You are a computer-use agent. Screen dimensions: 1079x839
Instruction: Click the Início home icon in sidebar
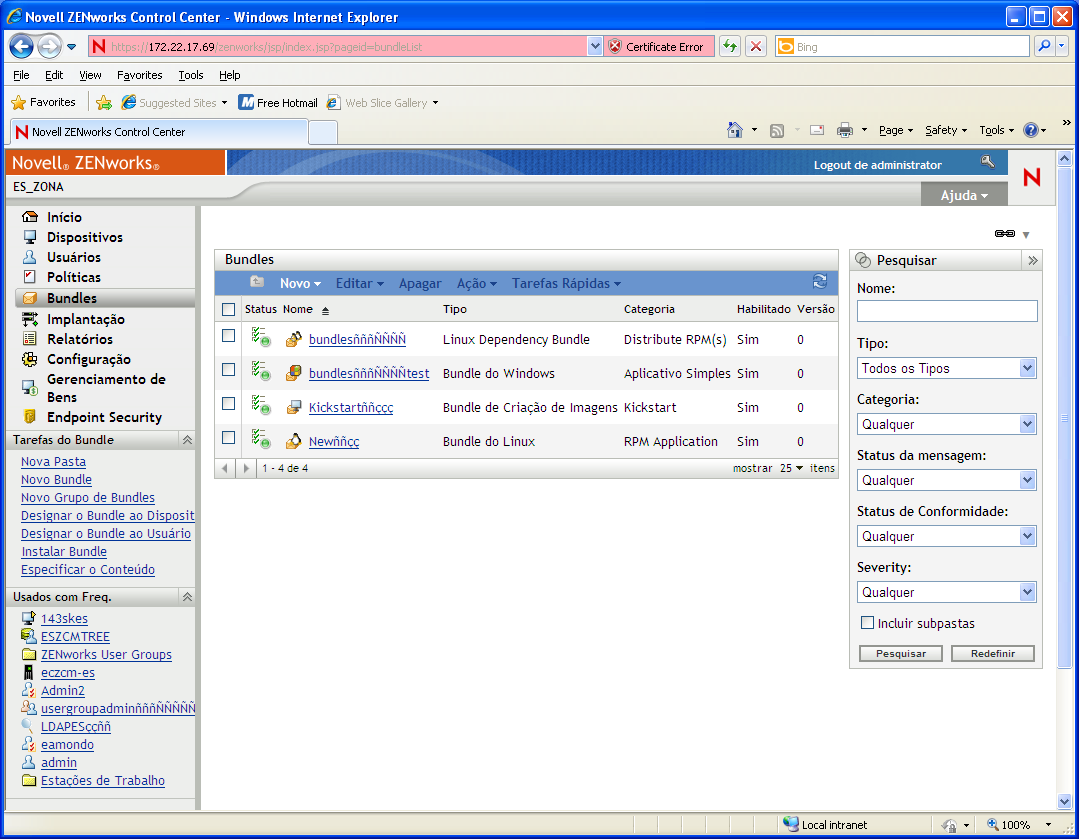[x=30, y=217]
